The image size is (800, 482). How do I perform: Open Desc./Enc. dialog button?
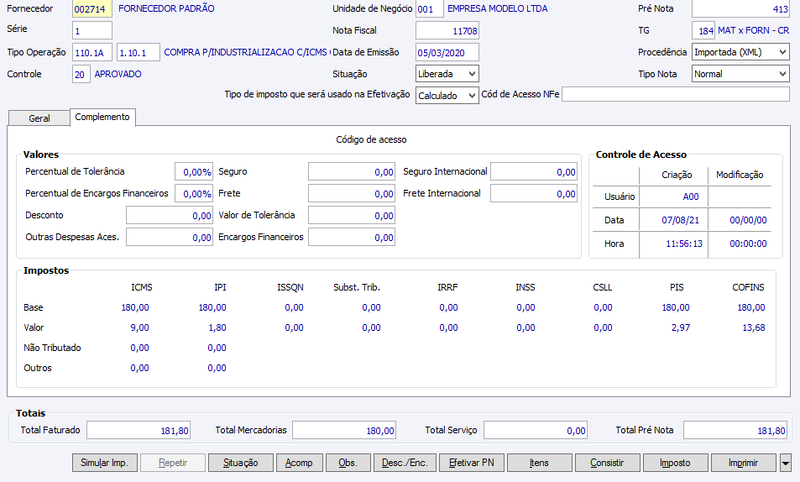405,463
